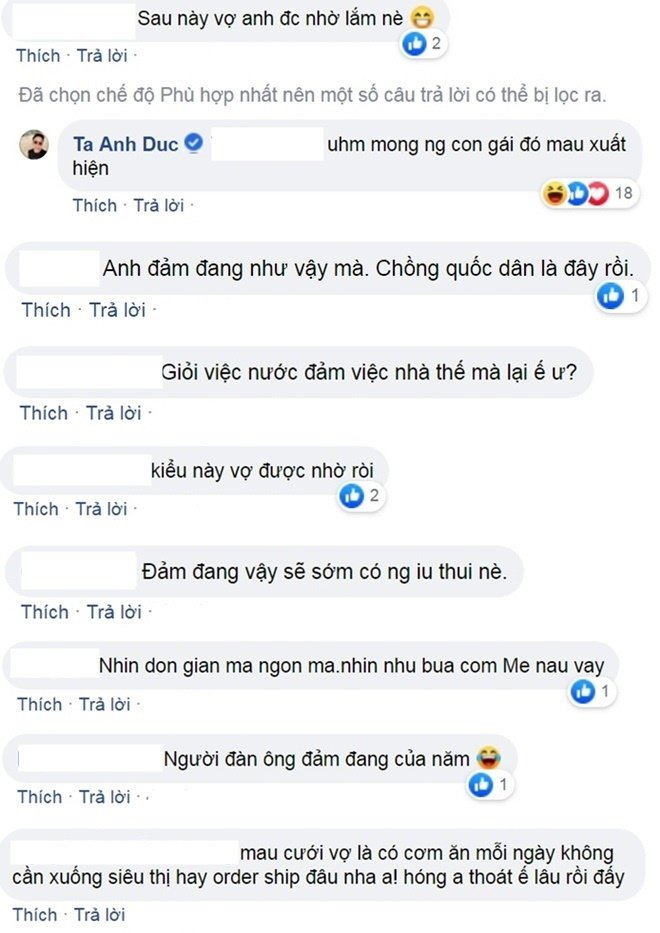Click 'Thích' under Ta Anh Duc's reply

[x=95, y=204]
